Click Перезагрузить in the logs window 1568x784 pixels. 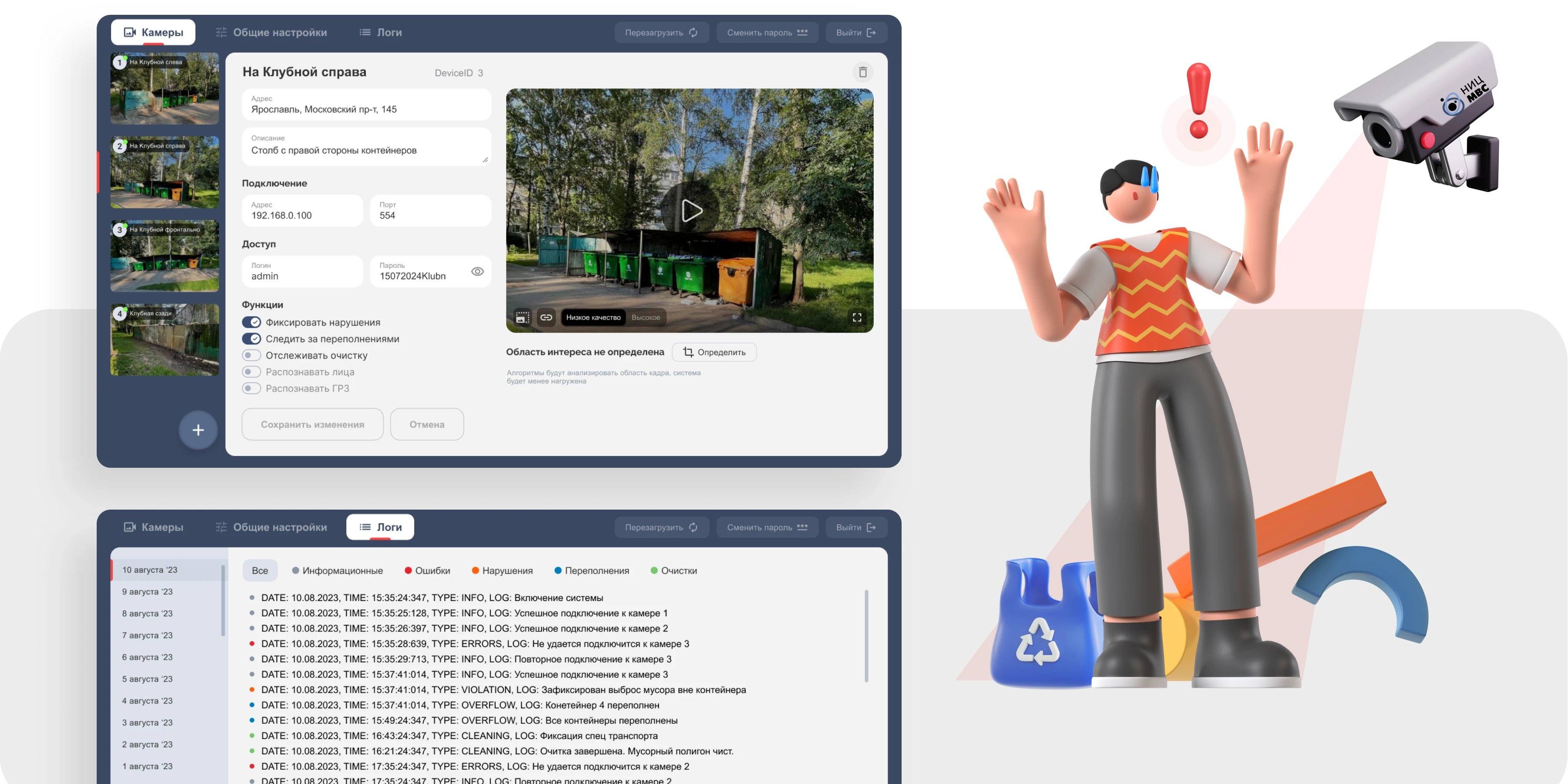(662, 527)
